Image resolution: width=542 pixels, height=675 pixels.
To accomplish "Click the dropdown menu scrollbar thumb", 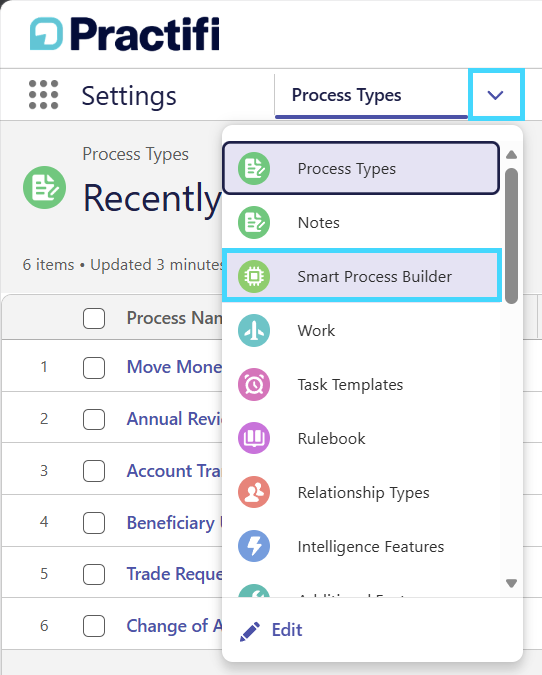I will click(x=511, y=236).
